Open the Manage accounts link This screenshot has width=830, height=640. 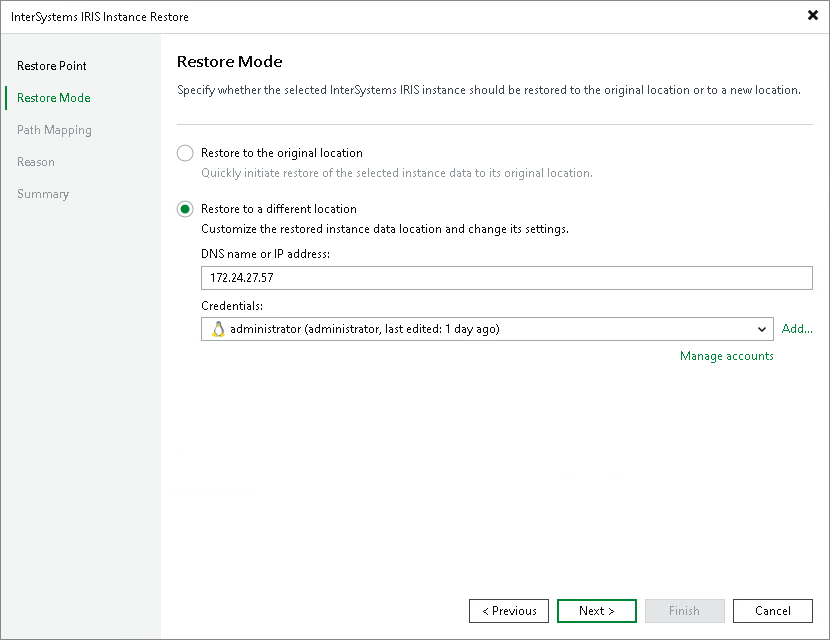726,356
